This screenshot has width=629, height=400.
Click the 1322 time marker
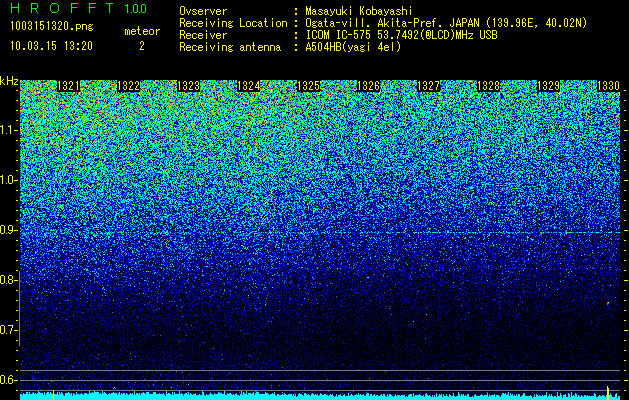[x=128, y=86]
